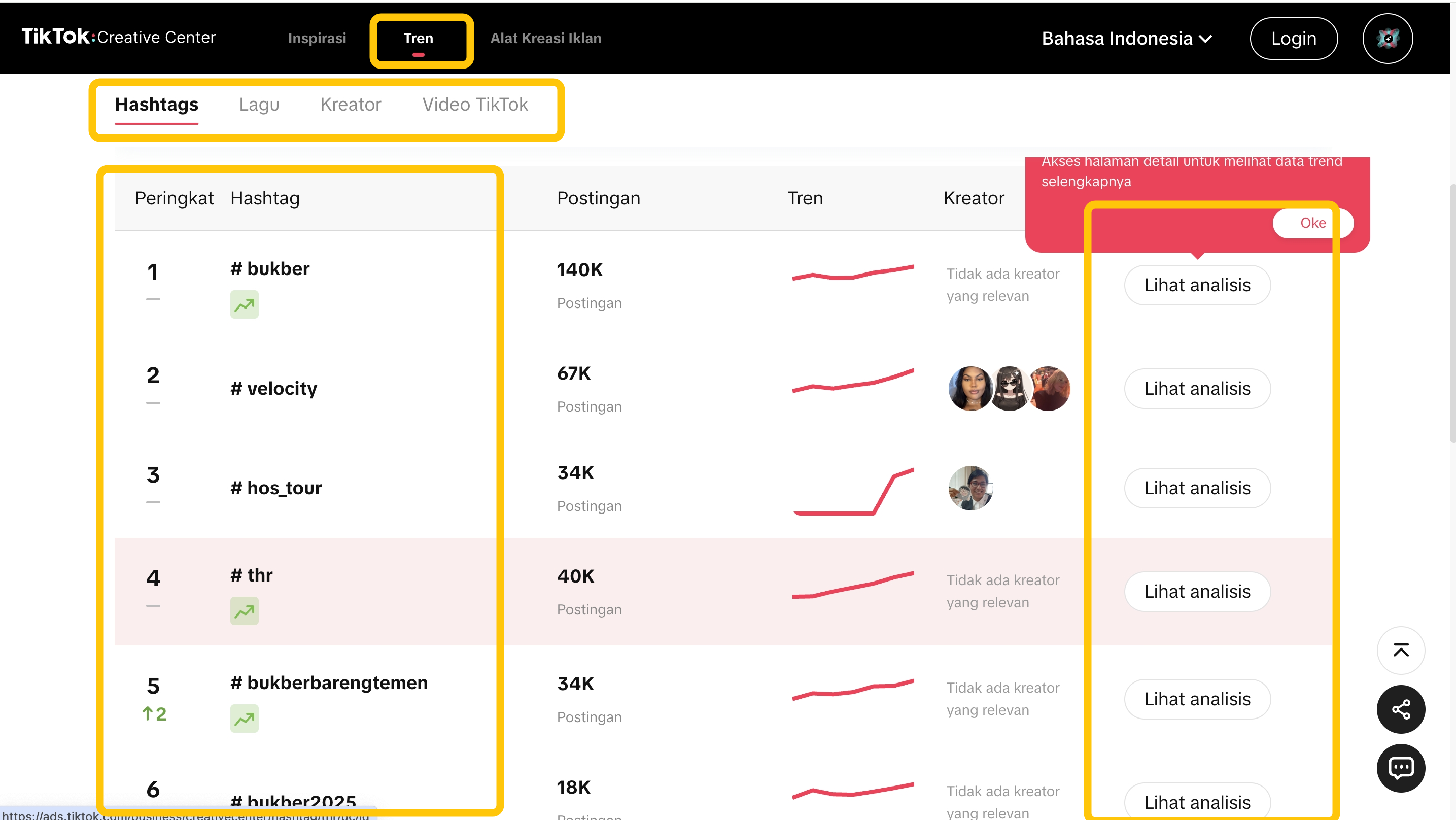This screenshot has height=820, width=1456.
Task: Open the Video TikTok tab
Action: (475, 105)
